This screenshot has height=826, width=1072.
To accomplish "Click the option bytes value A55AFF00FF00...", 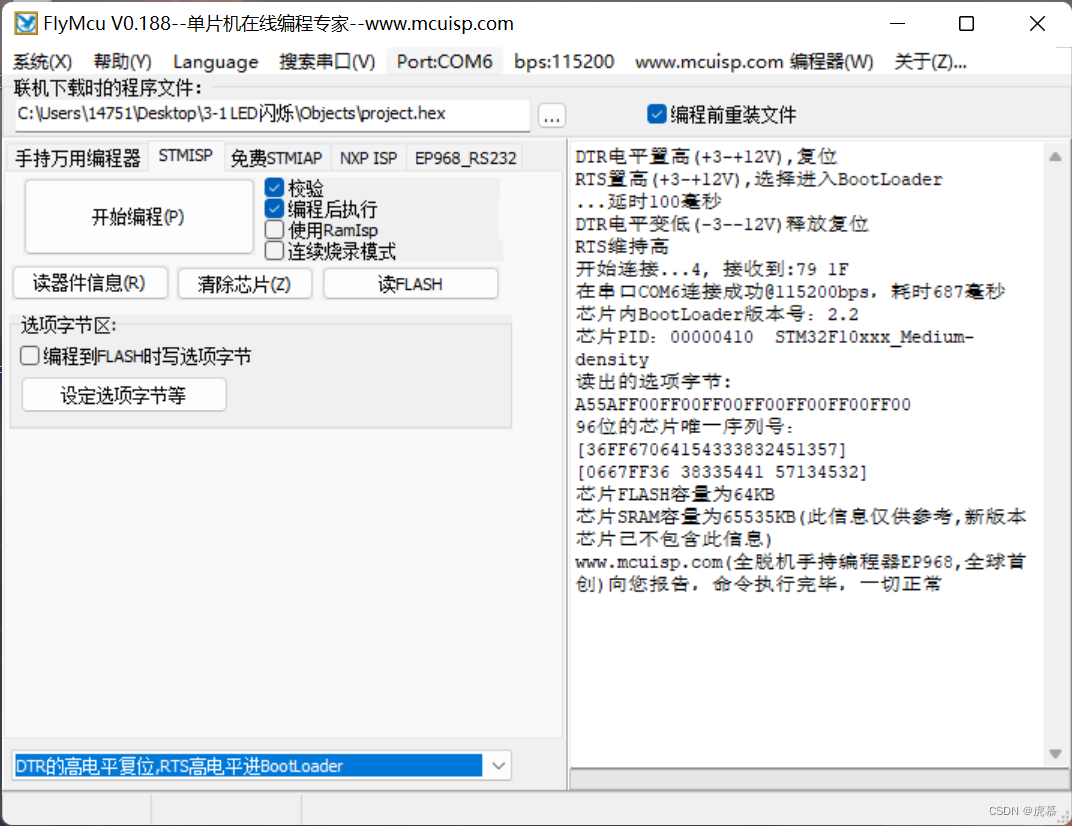I will click(743, 405).
